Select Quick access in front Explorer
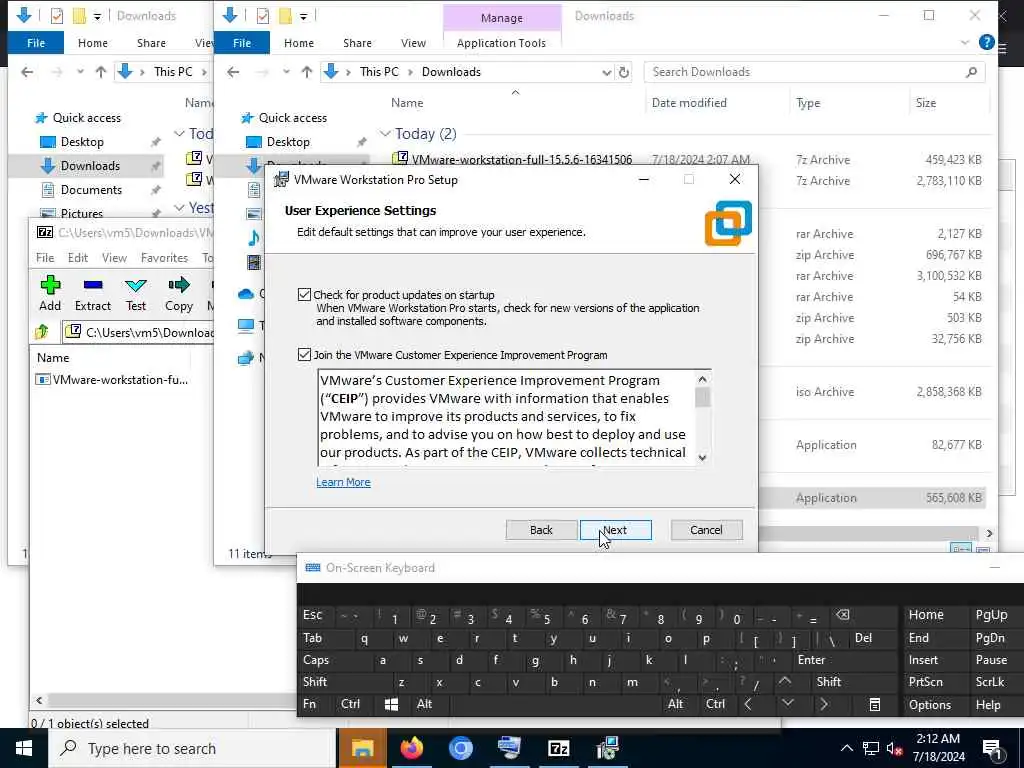This screenshot has width=1024, height=768. pos(293,118)
